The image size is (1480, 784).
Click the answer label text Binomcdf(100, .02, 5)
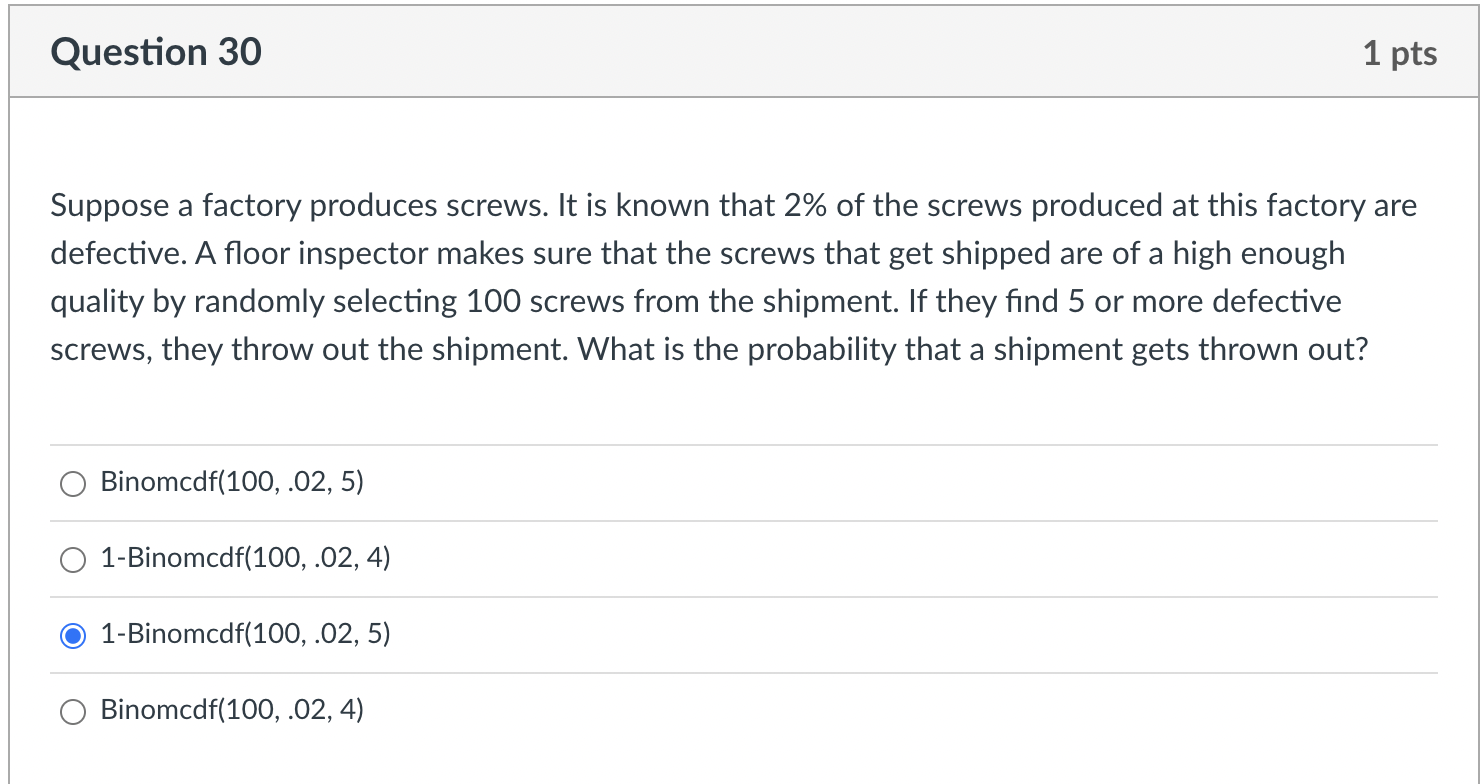point(232,484)
